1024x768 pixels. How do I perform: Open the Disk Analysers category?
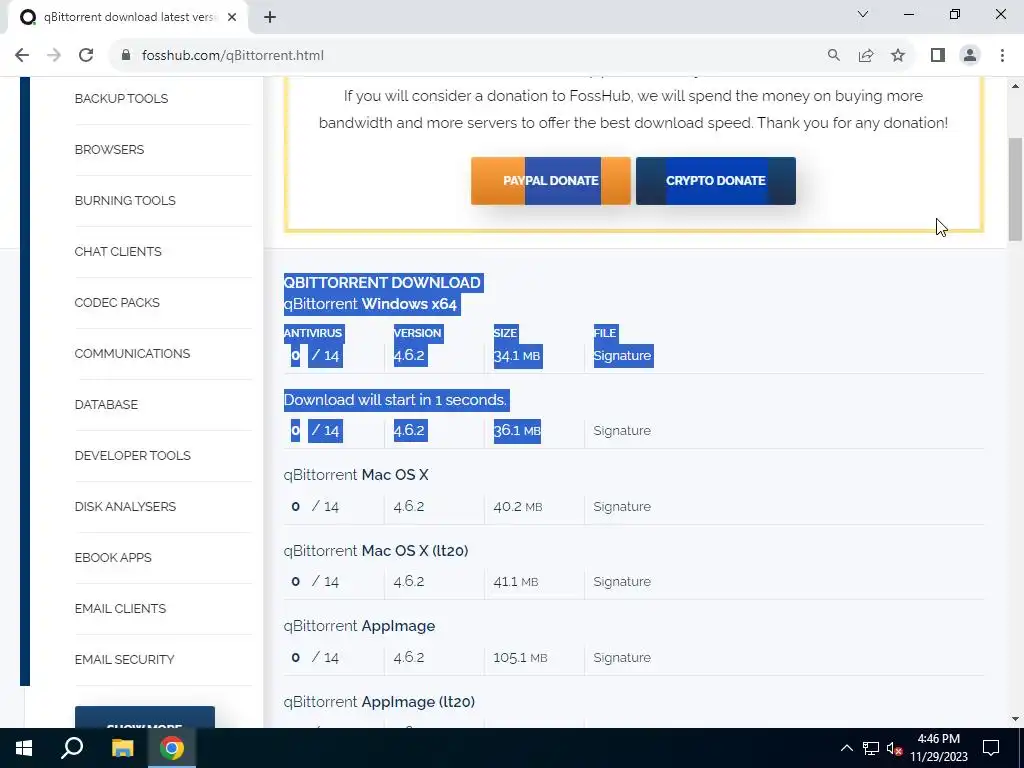(125, 506)
